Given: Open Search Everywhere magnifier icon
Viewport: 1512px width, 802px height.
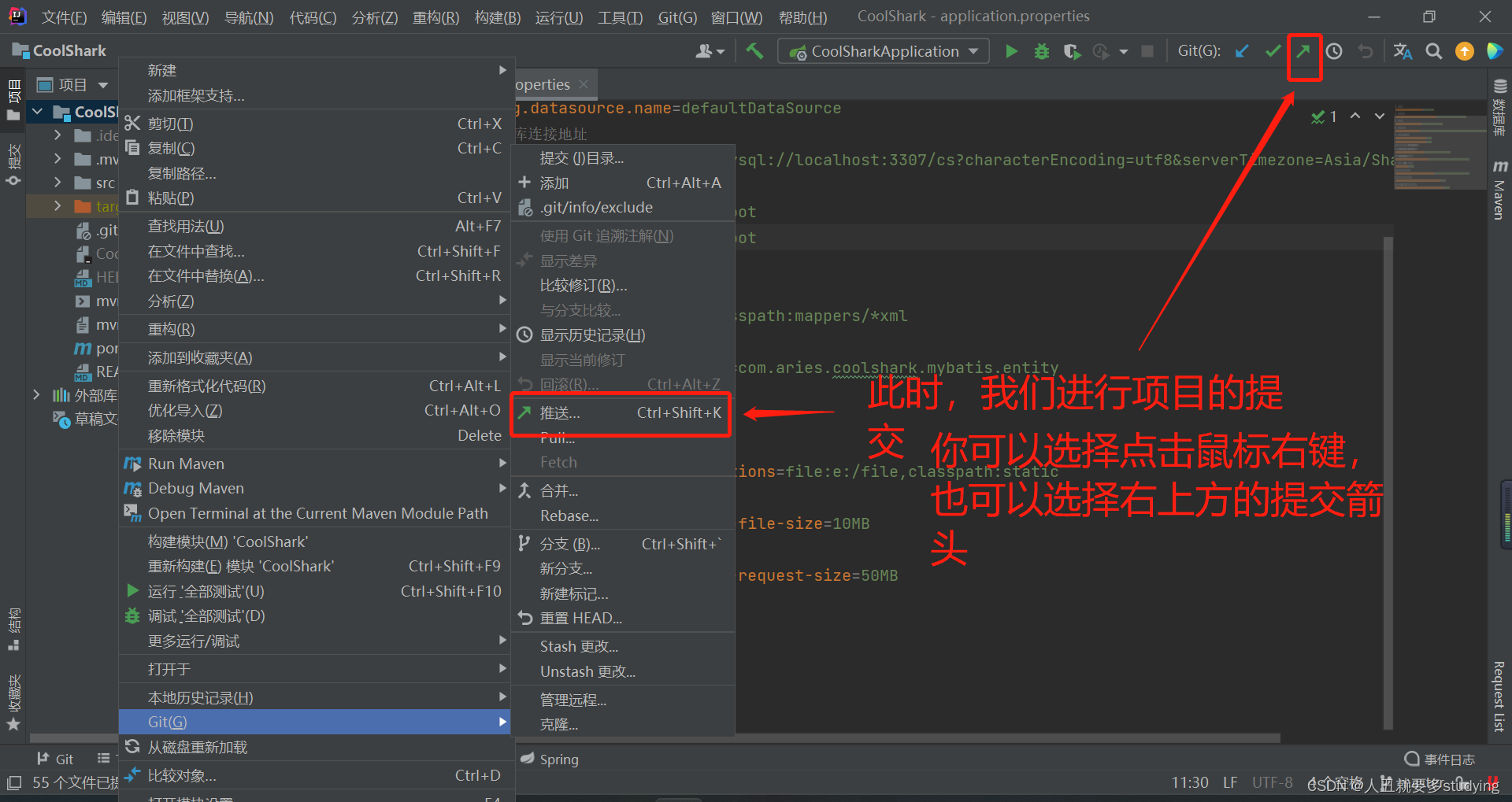Looking at the screenshot, I should [x=1434, y=51].
